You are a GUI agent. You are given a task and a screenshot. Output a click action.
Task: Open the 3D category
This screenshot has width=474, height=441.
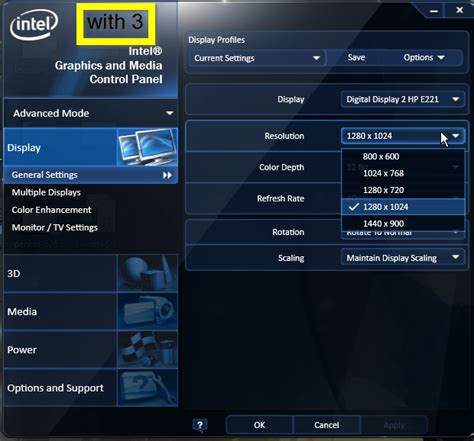[x=90, y=273]
